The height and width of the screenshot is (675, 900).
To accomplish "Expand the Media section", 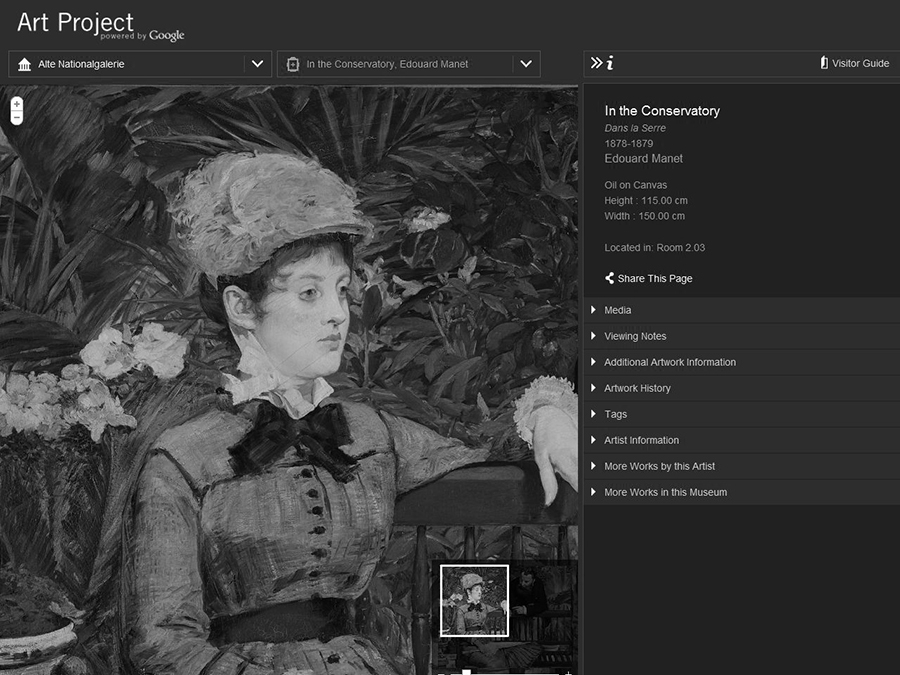I will tap(742, 310).
